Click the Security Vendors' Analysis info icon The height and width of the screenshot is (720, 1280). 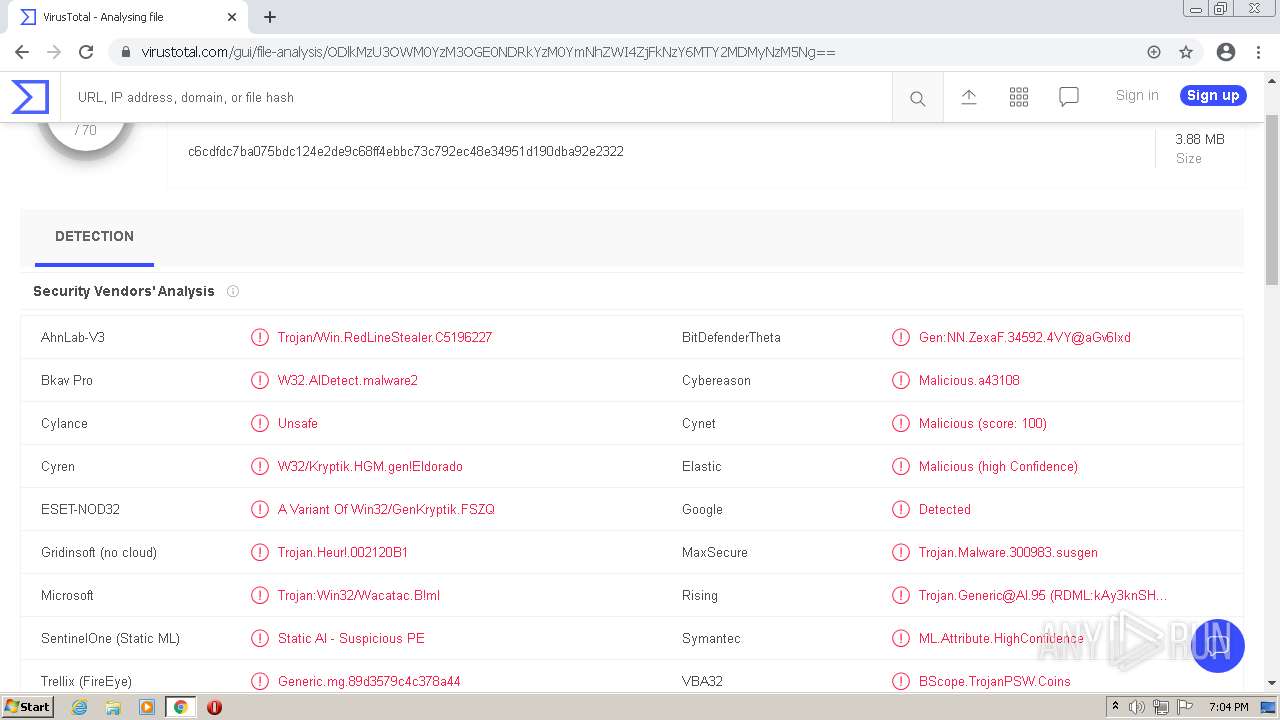233,291
